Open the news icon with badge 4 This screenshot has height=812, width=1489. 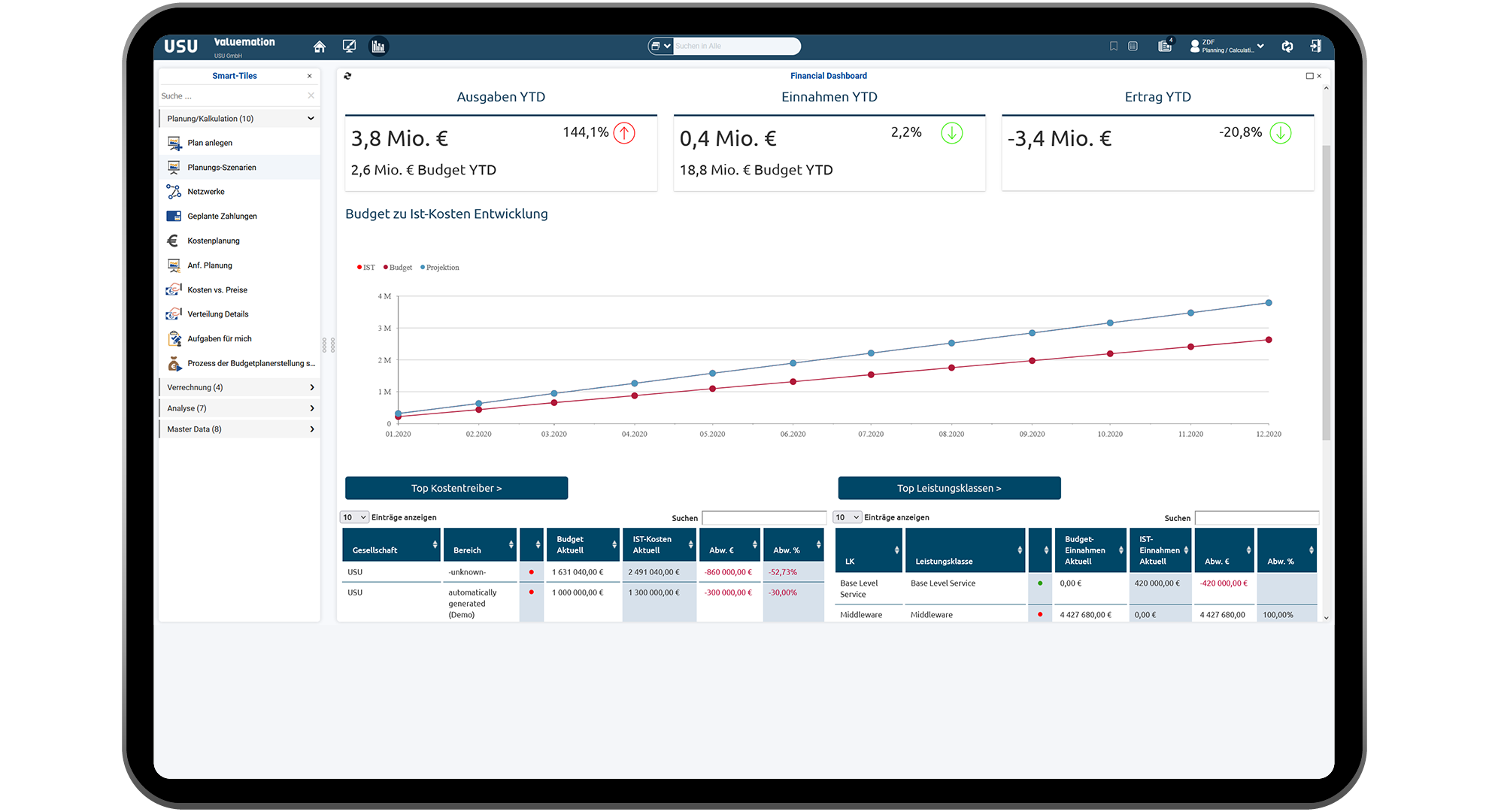1166,45
